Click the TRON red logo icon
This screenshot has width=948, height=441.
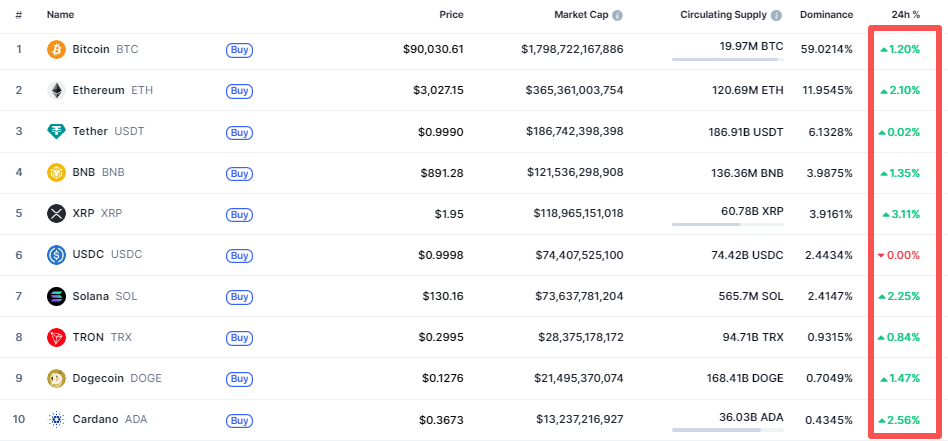click(56, 337)
